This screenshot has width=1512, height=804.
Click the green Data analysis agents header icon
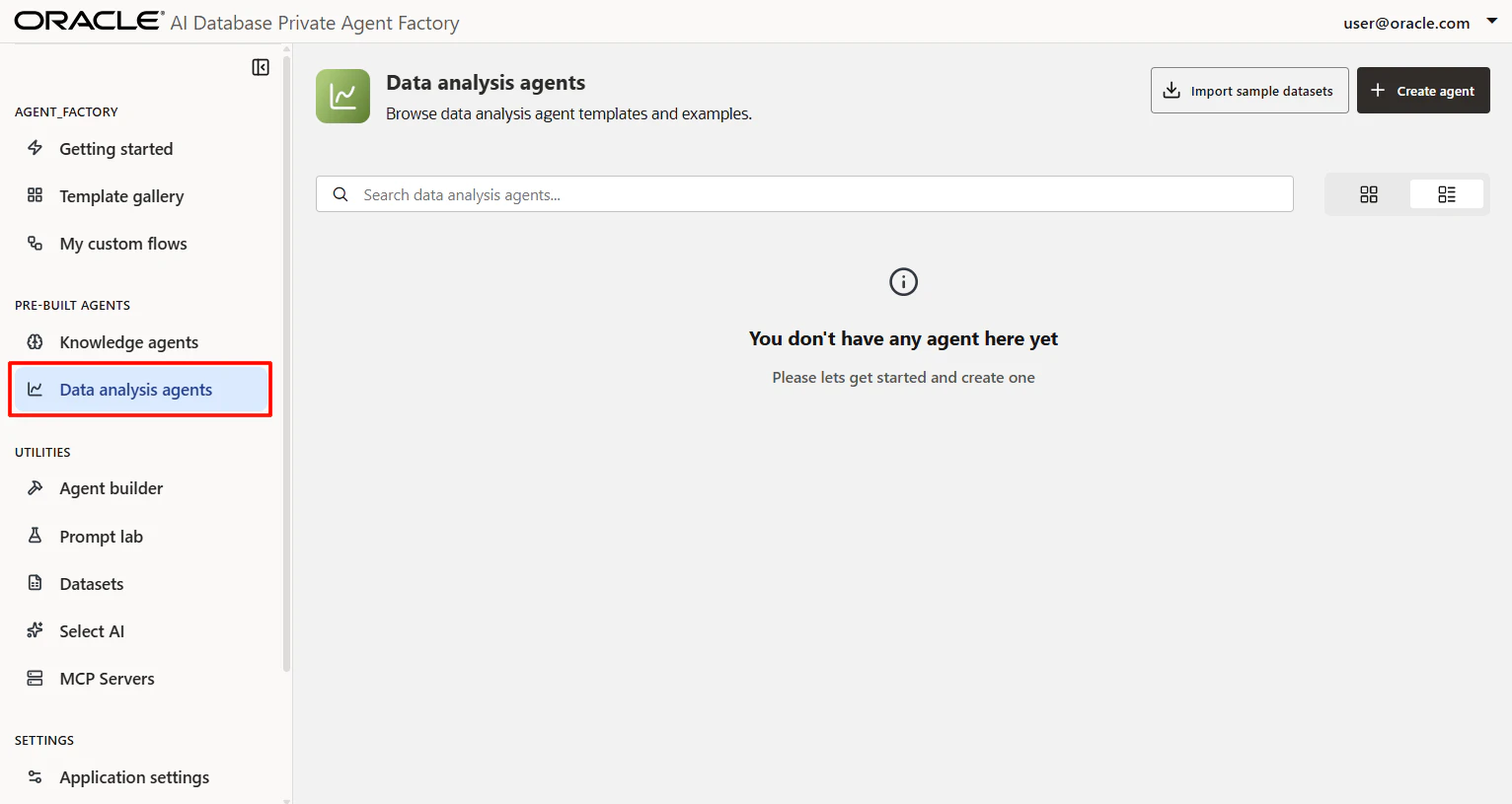(x=342, y=96)
